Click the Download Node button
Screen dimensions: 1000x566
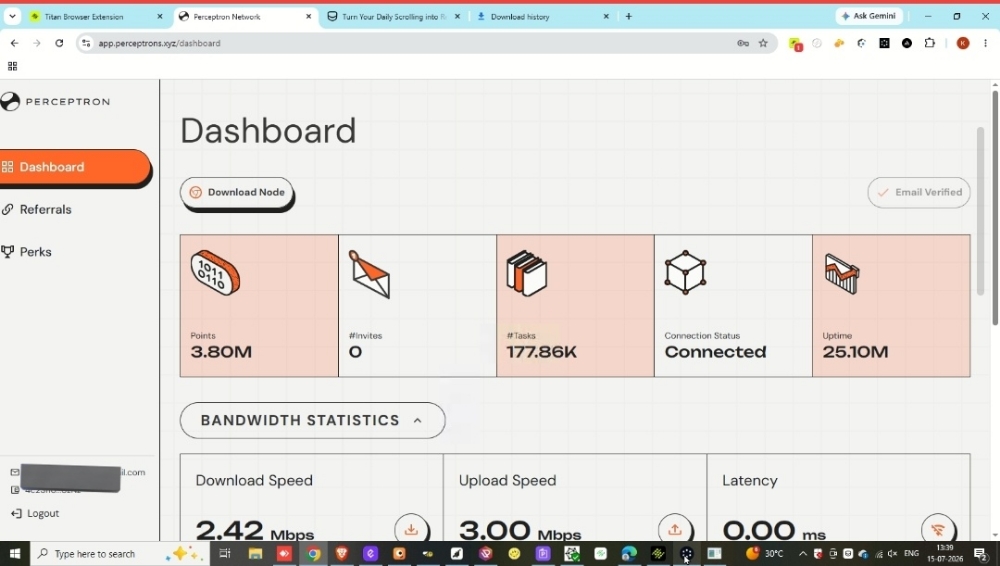click(x=237, y=192)
